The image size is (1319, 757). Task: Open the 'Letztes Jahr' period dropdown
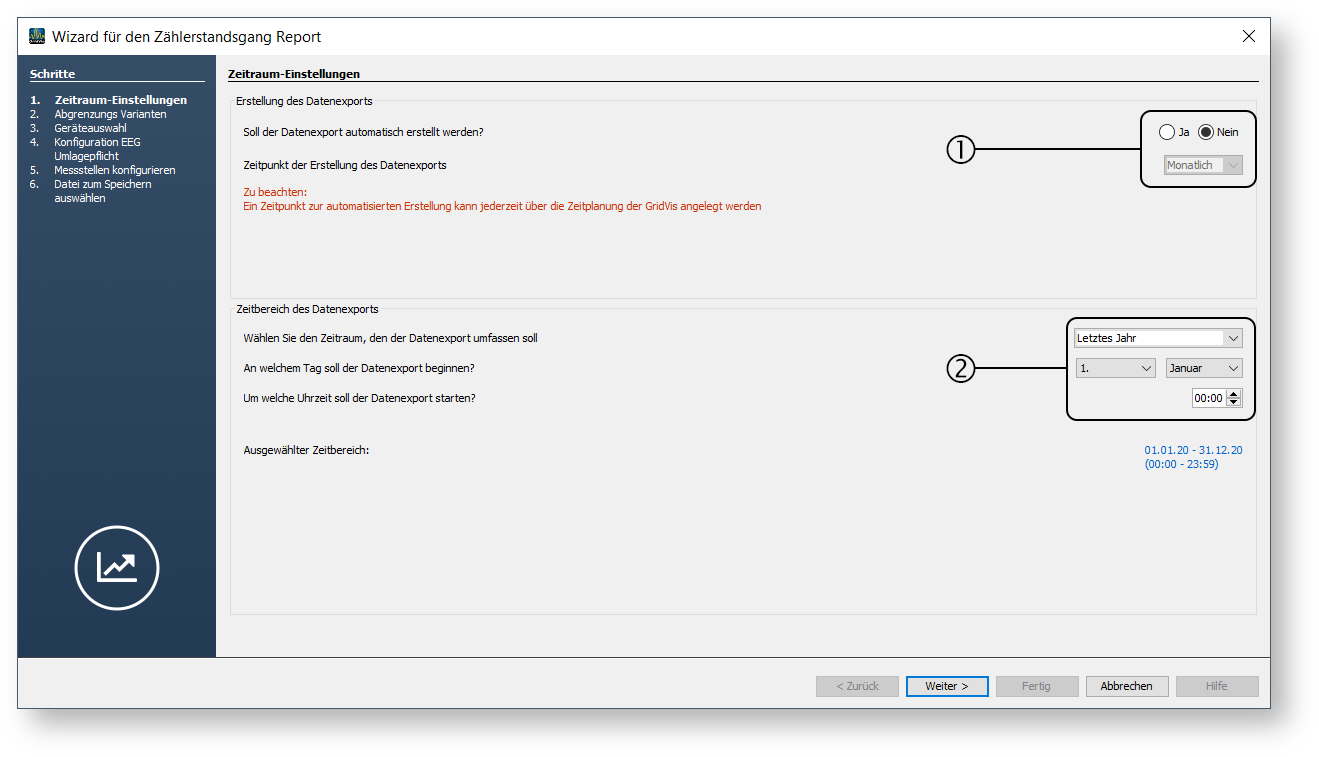1158,338
